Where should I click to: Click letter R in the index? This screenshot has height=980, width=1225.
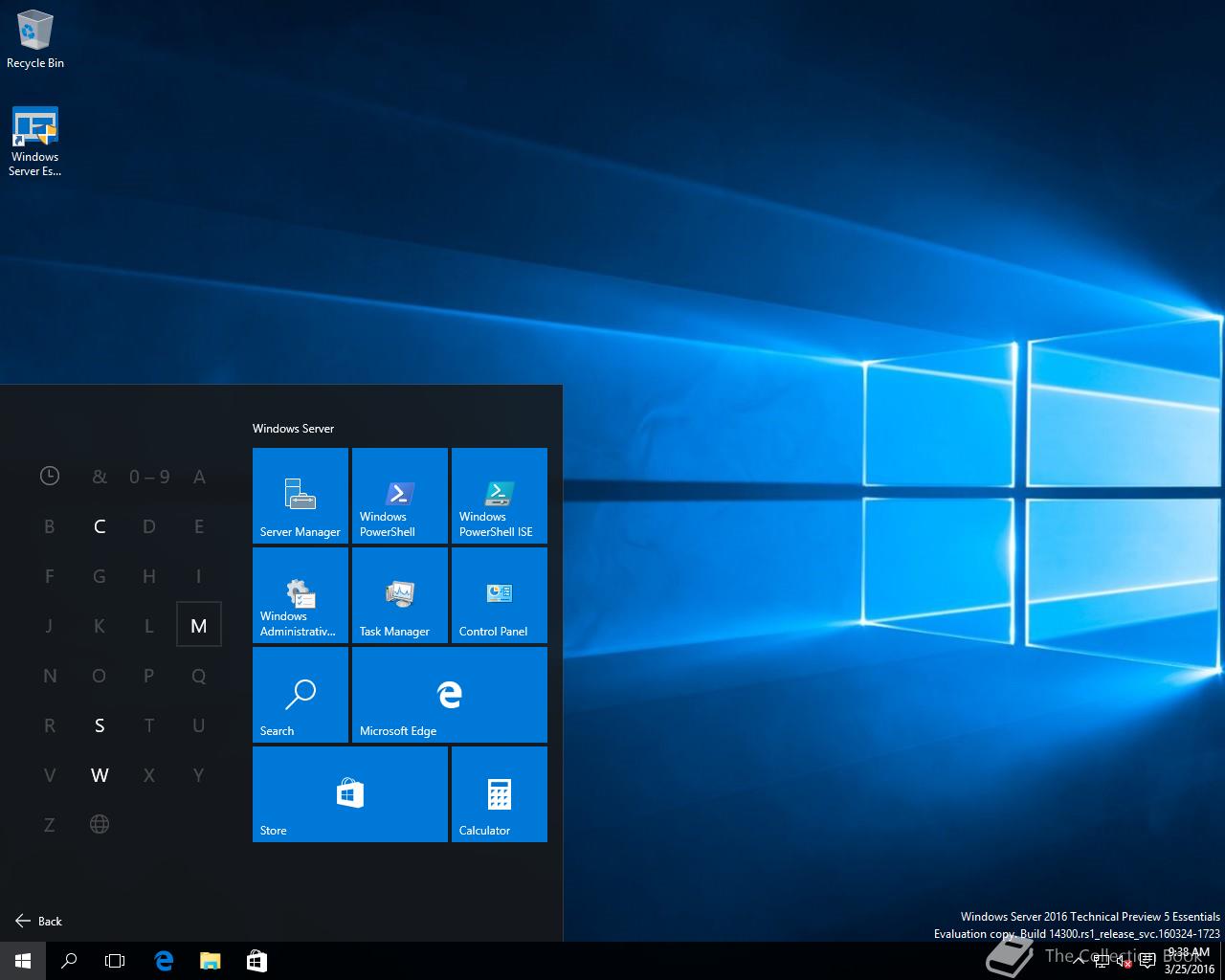pos(50,724)
